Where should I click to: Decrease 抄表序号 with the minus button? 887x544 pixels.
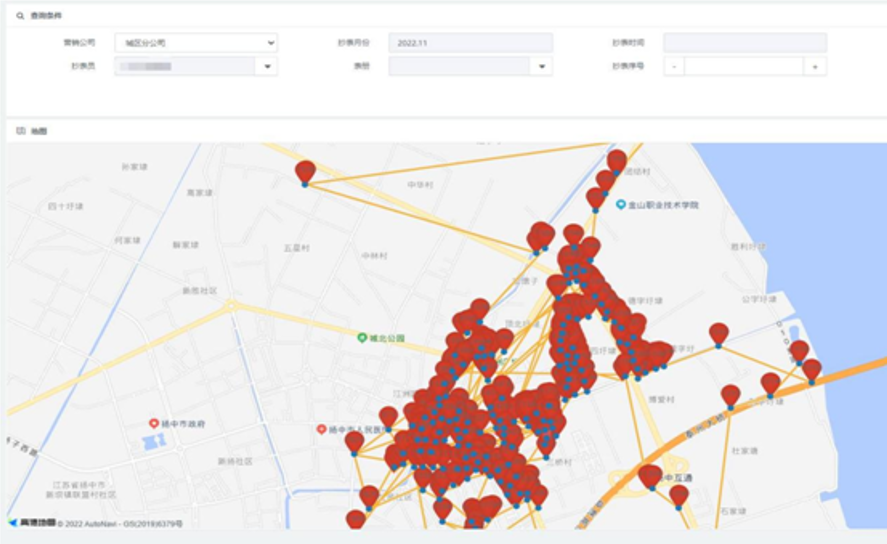tap(674, 66)
